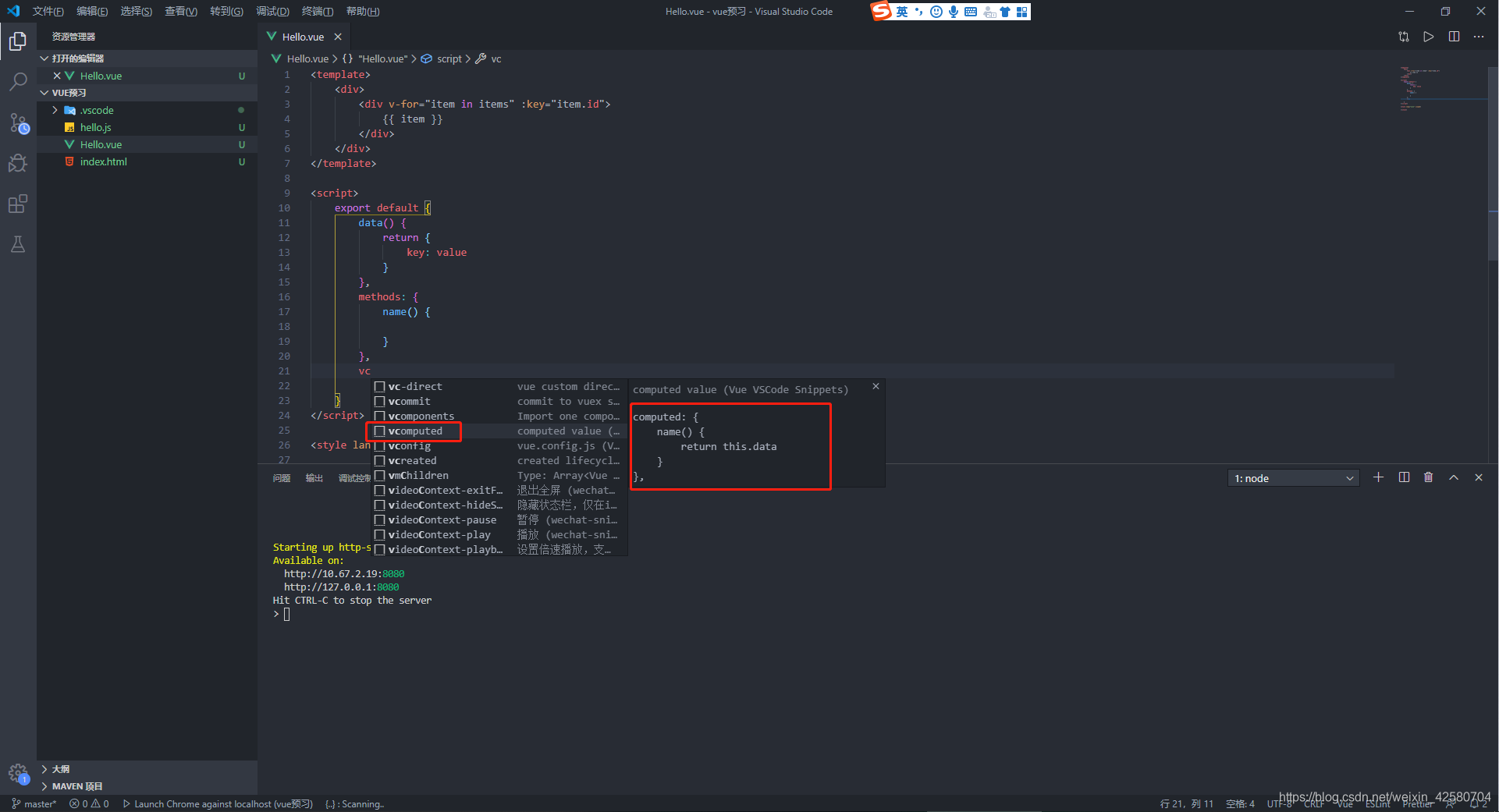This screenshot has height=812, width=1499.
Task: Click the run play icon in editor toolbar
Action: point(1429,37)
